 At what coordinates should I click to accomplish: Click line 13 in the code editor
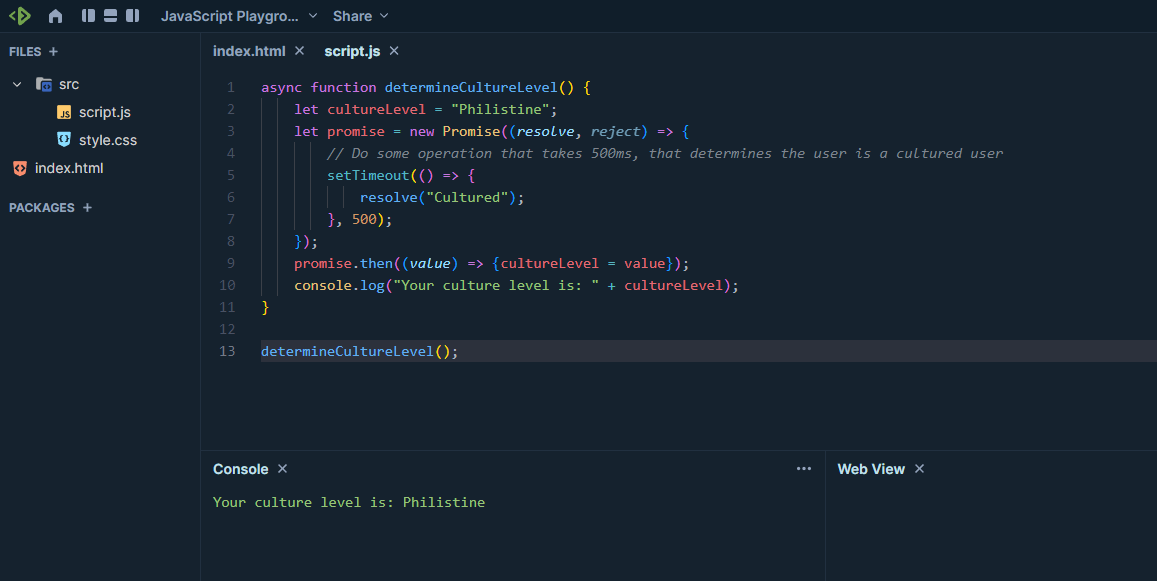(x=600, y=351)
